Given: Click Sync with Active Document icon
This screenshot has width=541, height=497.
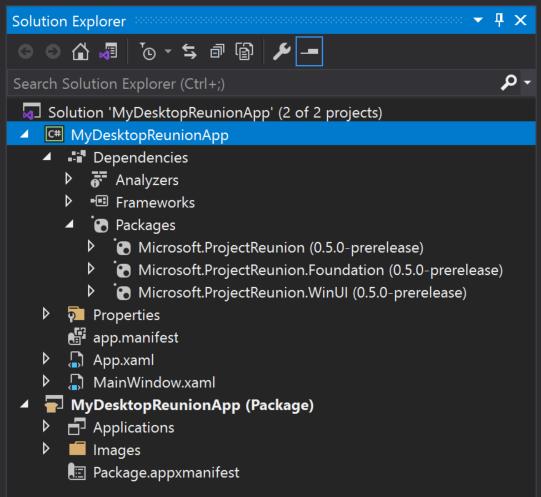Looking at the screenshot, I should pos(189,52).
